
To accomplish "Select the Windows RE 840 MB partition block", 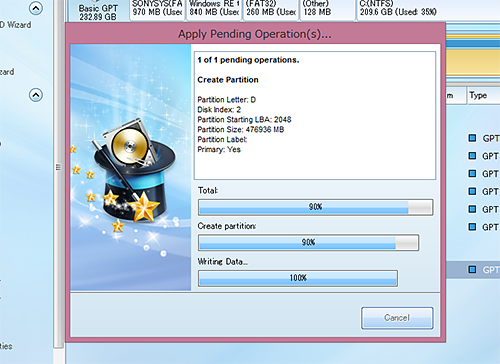I will point(214,10).
